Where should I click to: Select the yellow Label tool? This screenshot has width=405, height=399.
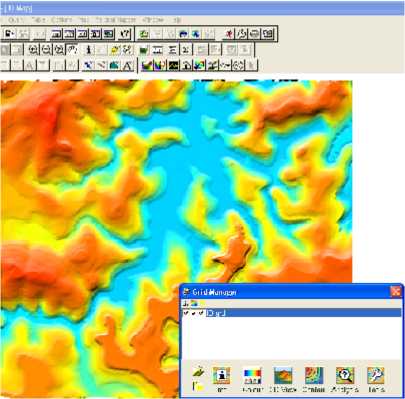pos(114,50)
